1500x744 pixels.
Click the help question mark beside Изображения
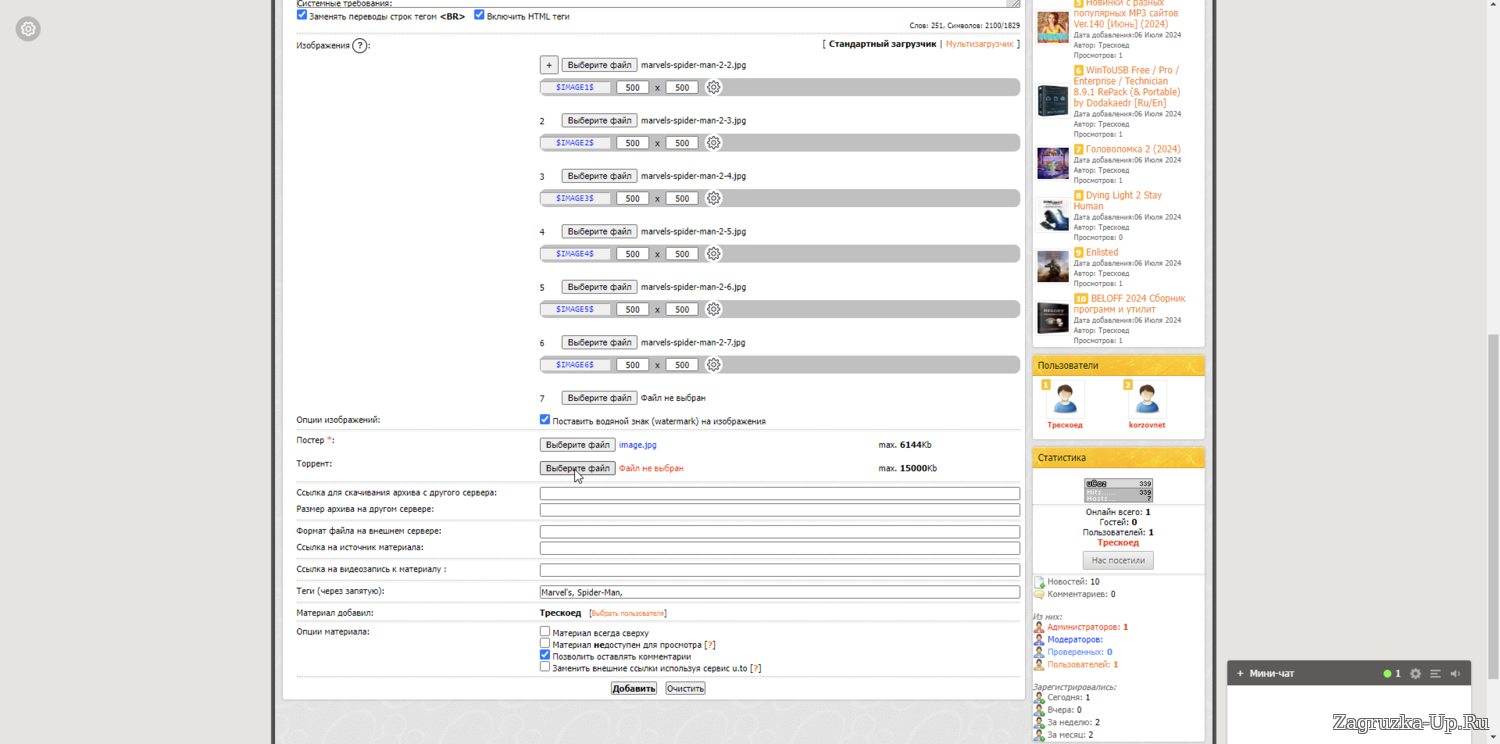[360, 46]
